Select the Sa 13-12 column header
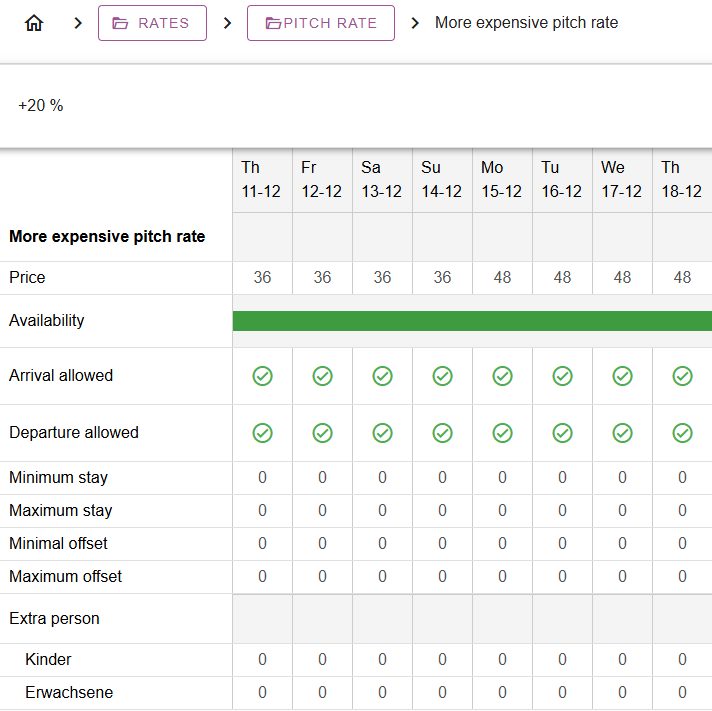 coord(382,180)
